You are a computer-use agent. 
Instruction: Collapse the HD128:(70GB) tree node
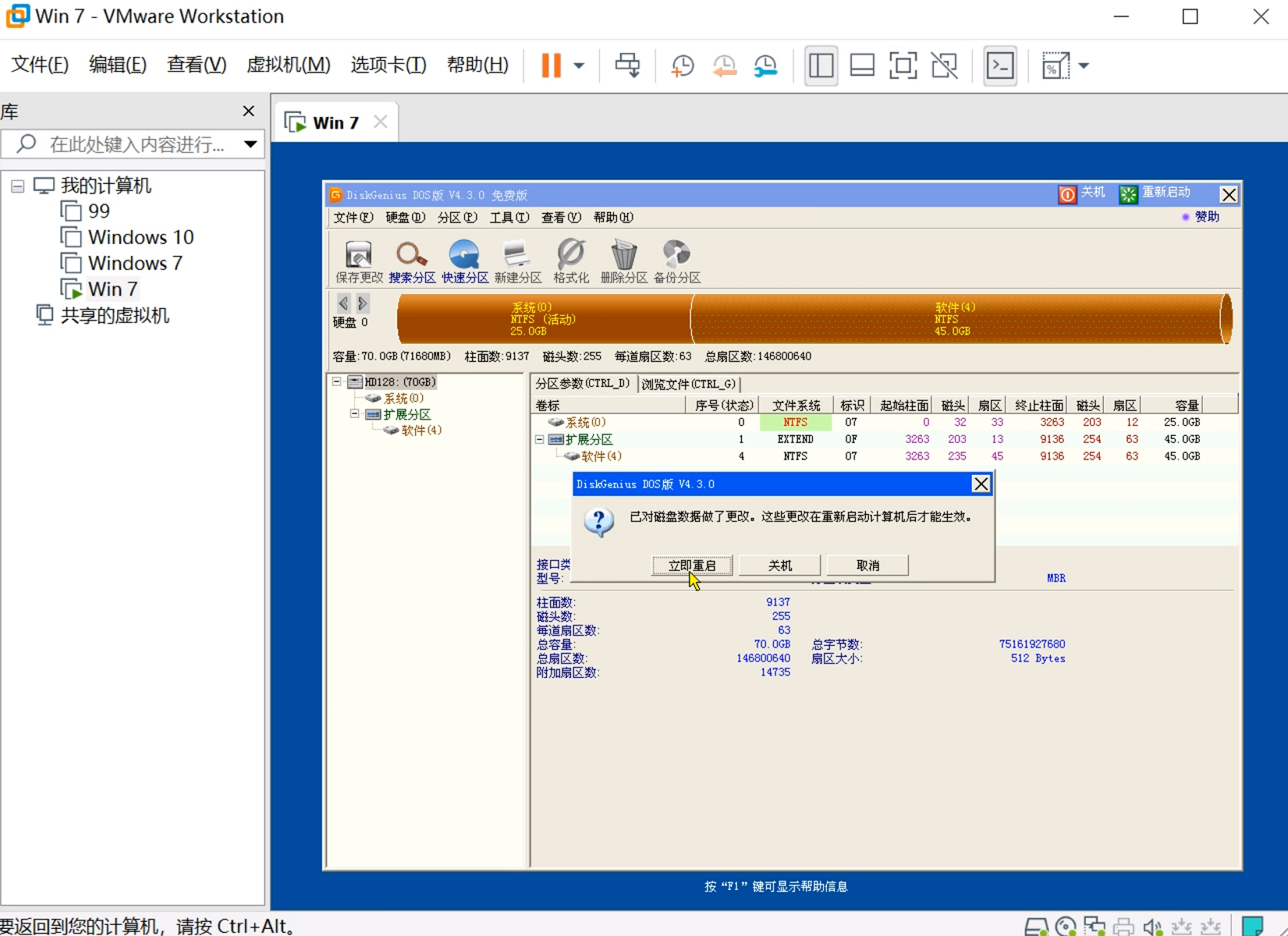(x=337, y=381)
